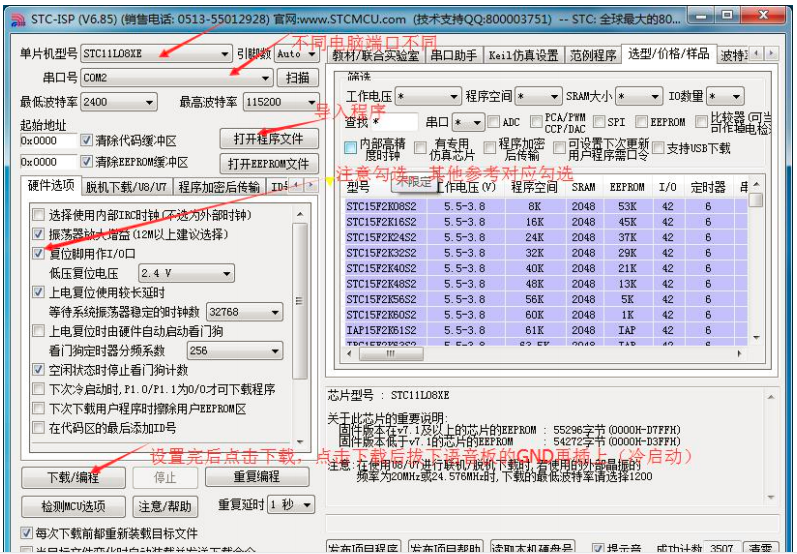Screen dimensions: 797x554
Task: Toggle 振荡器放大增益 checkbox
Action: coord(39,234)
